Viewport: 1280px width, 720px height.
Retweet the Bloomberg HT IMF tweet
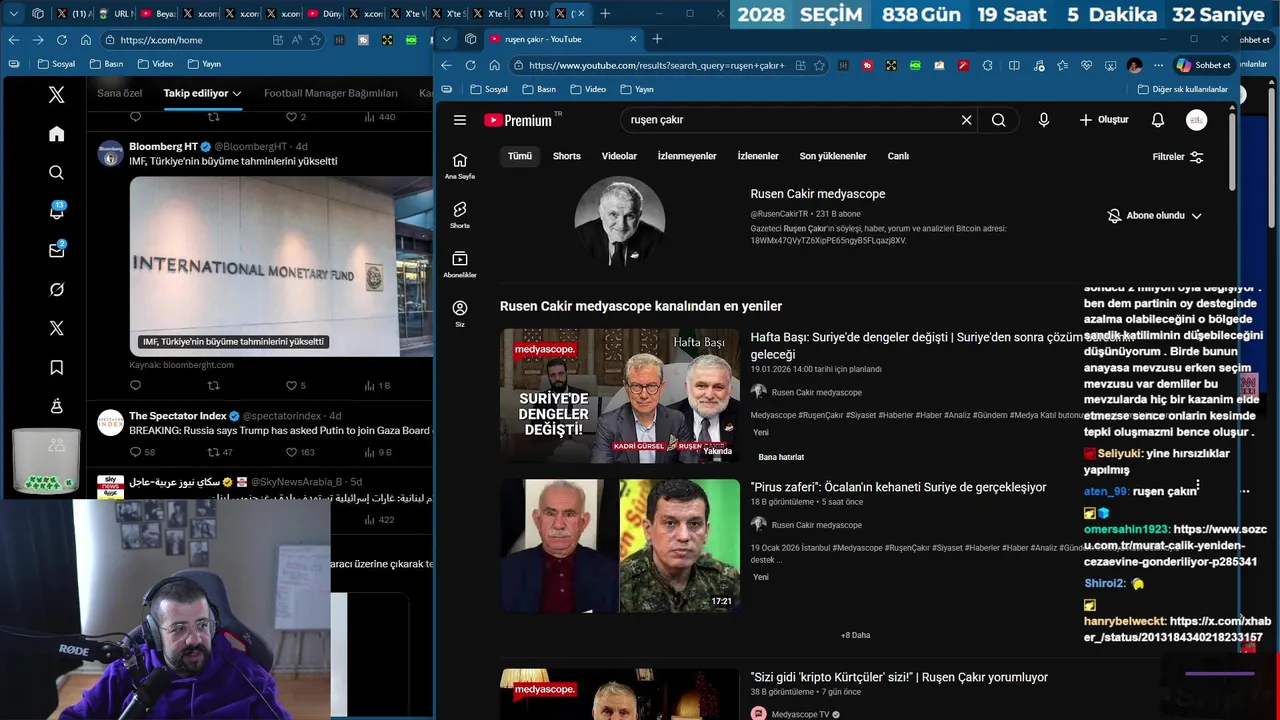213,385
